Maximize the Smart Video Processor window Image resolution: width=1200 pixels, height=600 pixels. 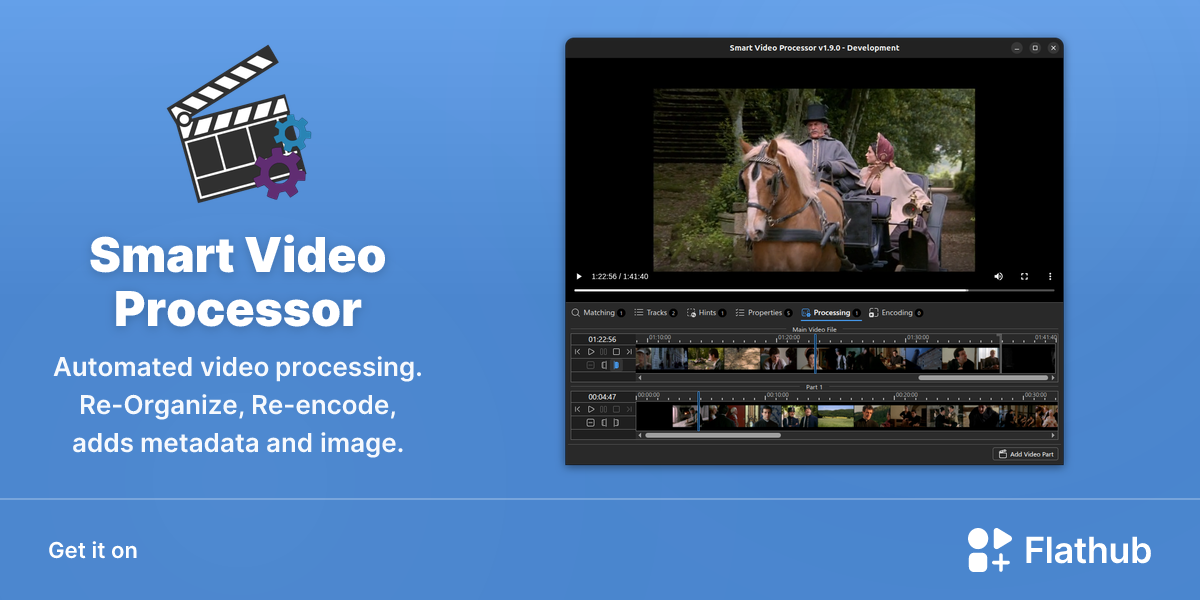coord(1035,47)
